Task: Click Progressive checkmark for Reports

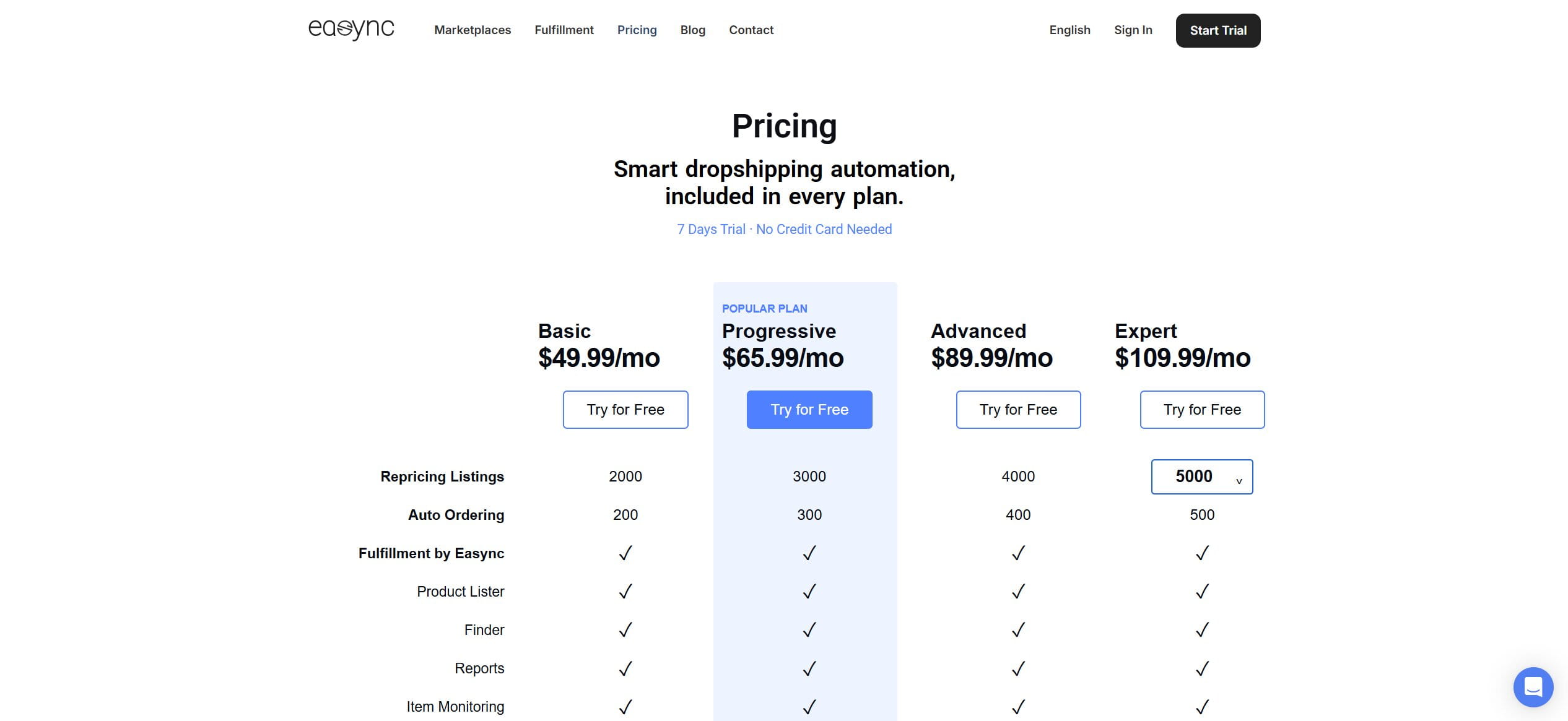Action: point(809,668)
